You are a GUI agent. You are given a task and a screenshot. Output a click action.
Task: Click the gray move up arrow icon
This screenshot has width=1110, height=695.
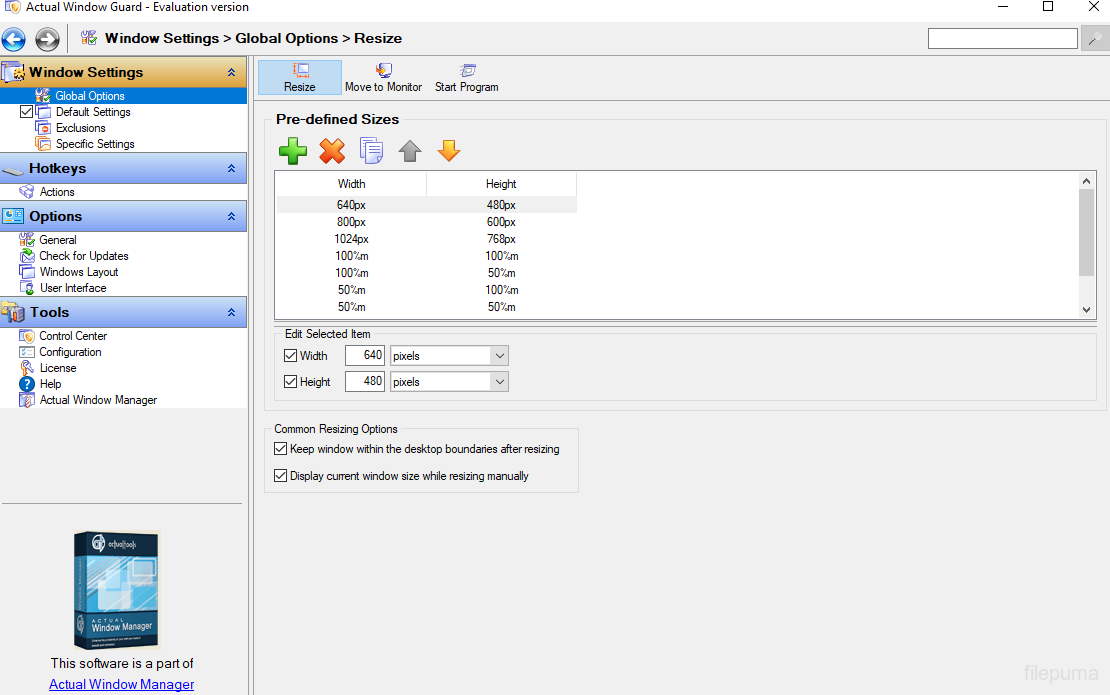410,151
